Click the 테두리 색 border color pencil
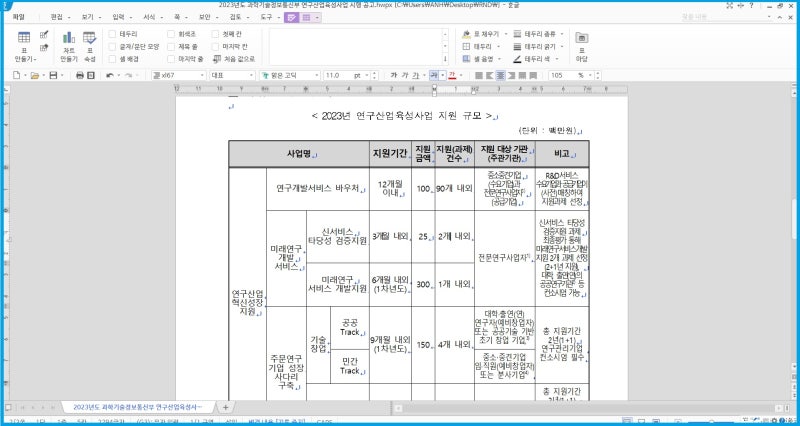Image resolution: width=800 pixels, height=426 pixels. pyautogui.click(x=517, y=59)
